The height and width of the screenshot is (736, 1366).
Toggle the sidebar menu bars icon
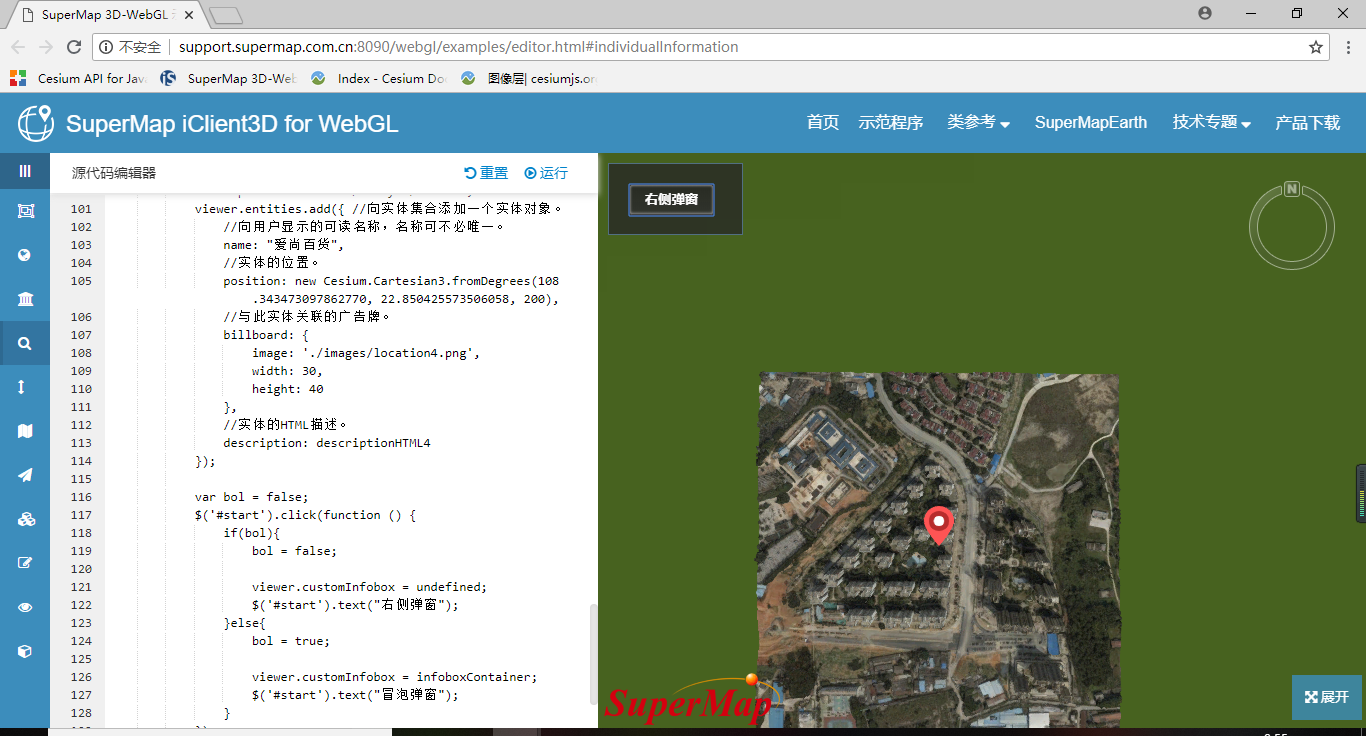pyautogui.click(x=25, y=171)
